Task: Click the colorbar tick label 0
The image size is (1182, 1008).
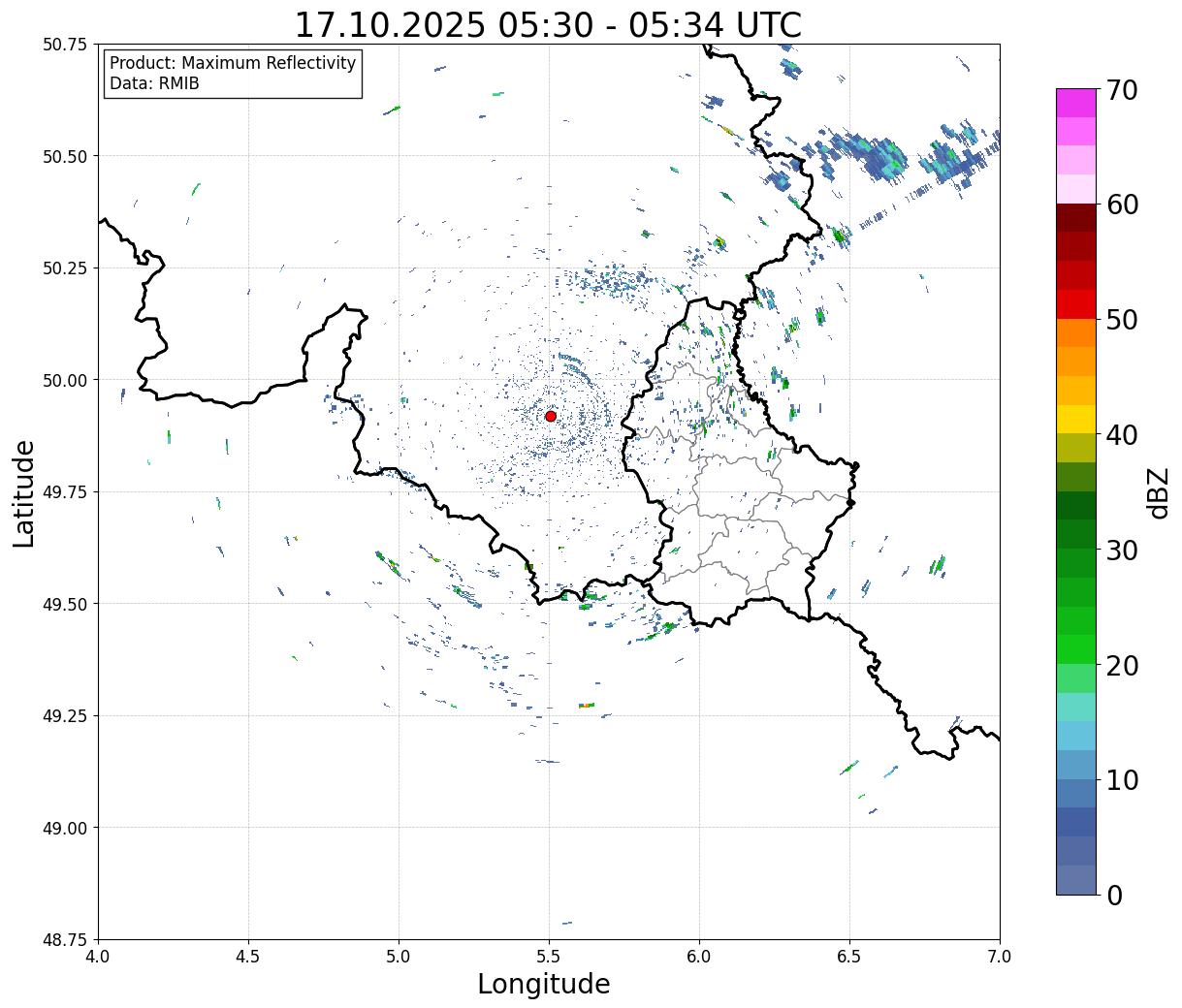Action: pyautogui.click(x=1113, y=896)
